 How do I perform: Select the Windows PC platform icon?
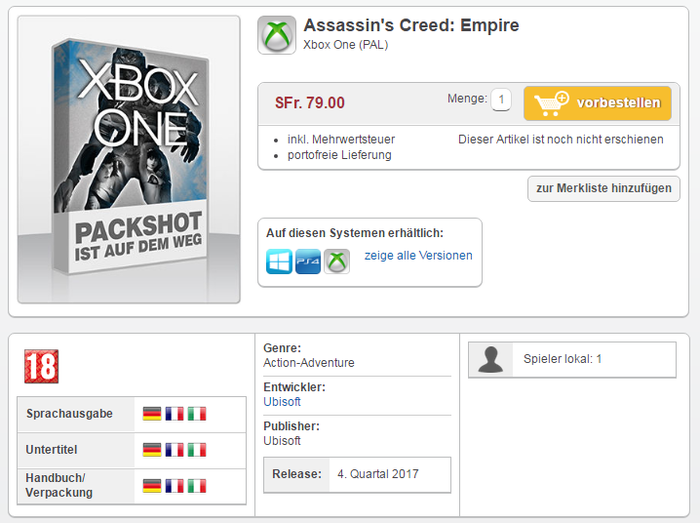pos(279,261)
